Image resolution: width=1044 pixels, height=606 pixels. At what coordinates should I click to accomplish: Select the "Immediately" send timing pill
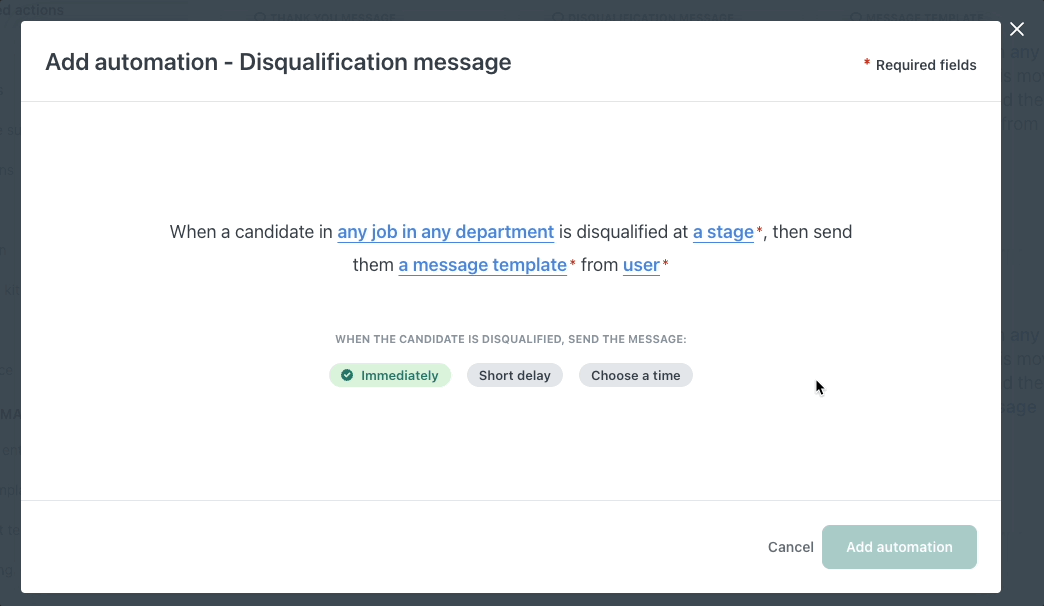(x=390, y=375)
